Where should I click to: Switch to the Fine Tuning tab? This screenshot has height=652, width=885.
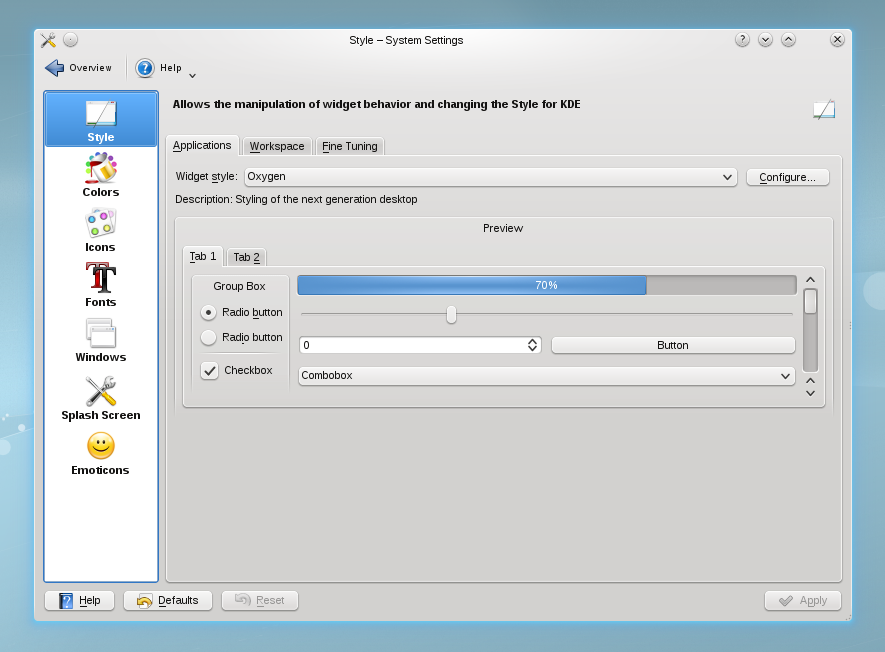click(349, 146)
